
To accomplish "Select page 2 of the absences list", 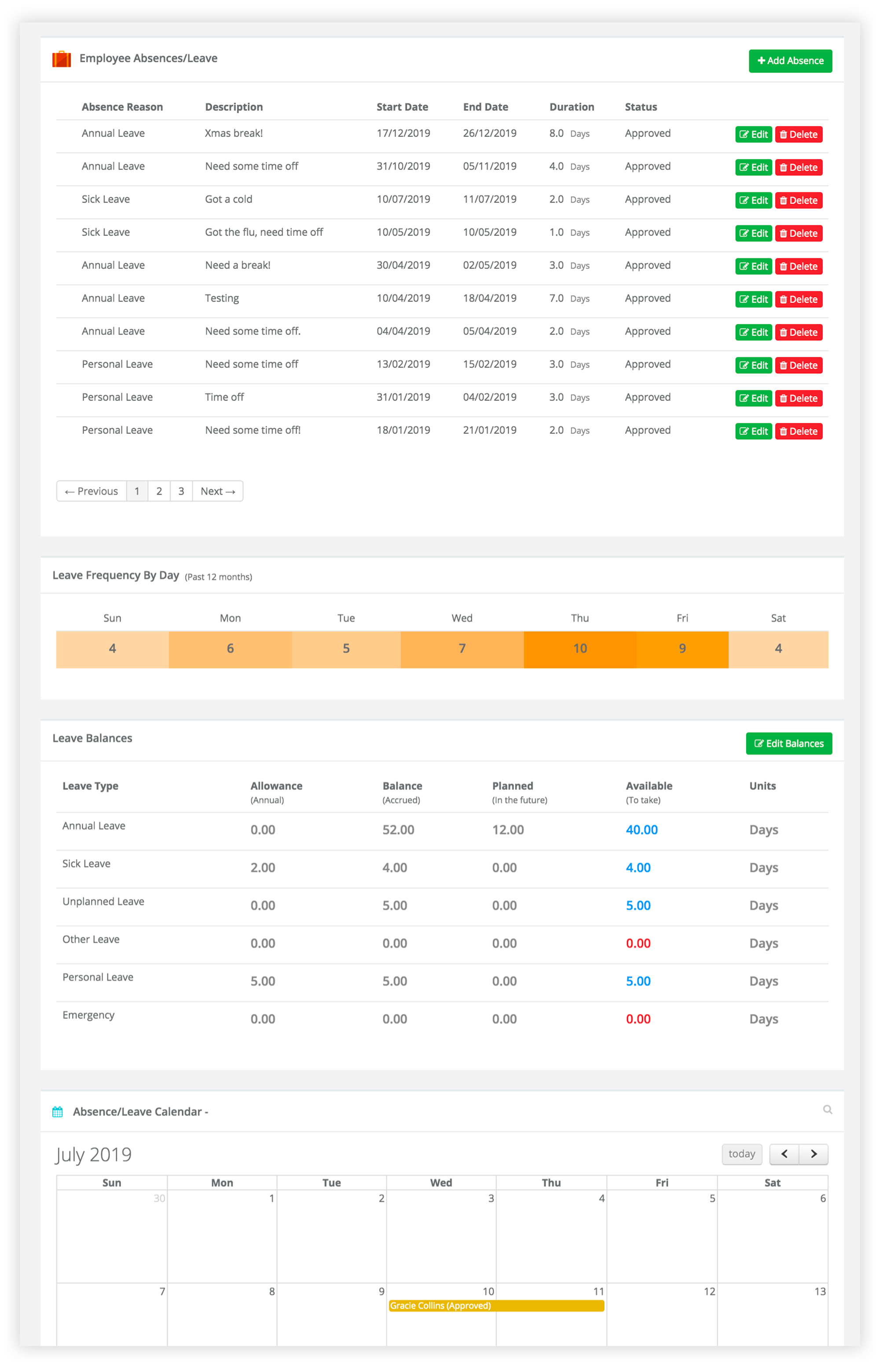I will coord(159,491).
